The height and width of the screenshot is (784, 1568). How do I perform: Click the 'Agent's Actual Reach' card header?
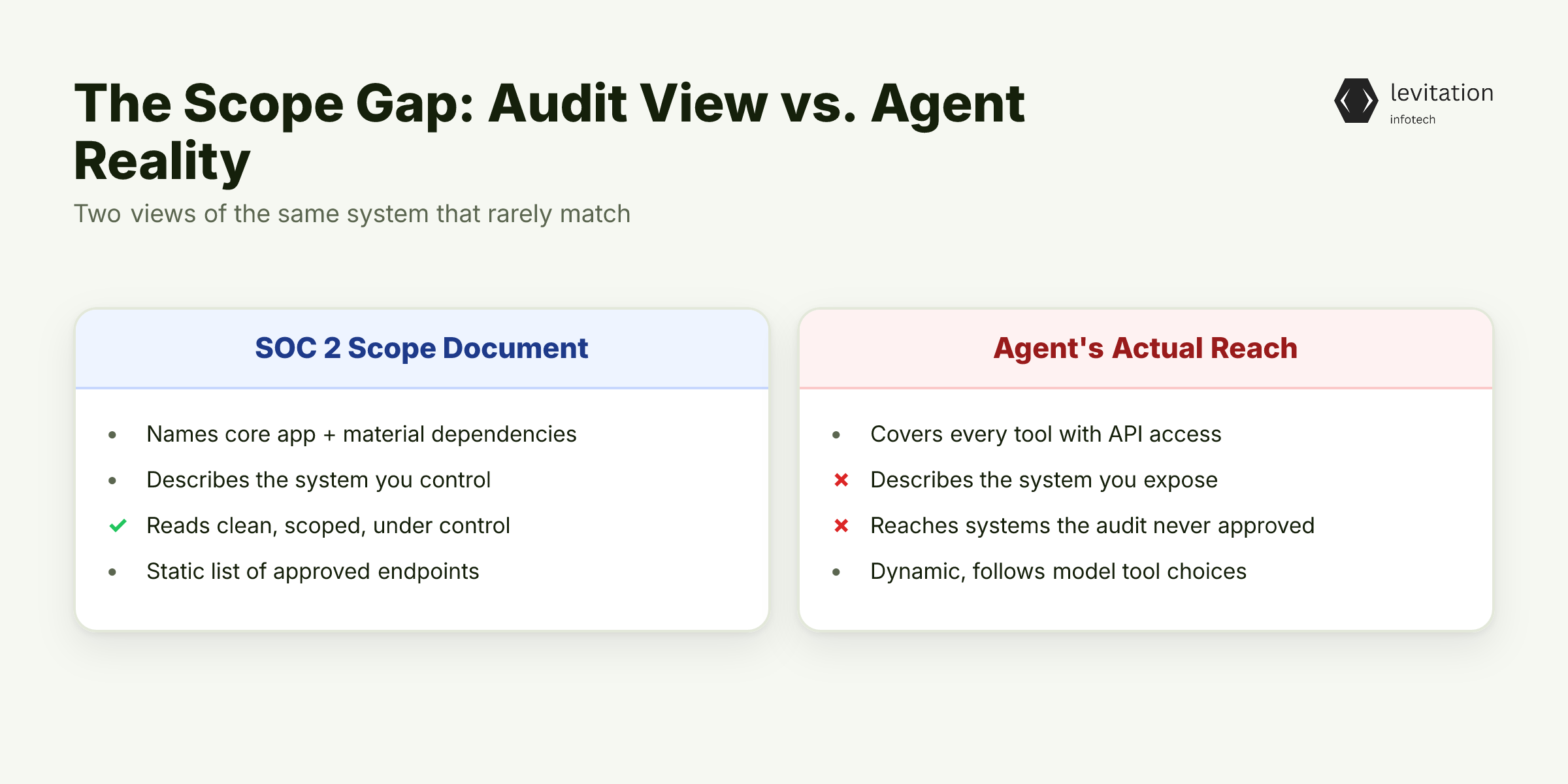[x=1145, y=348]
